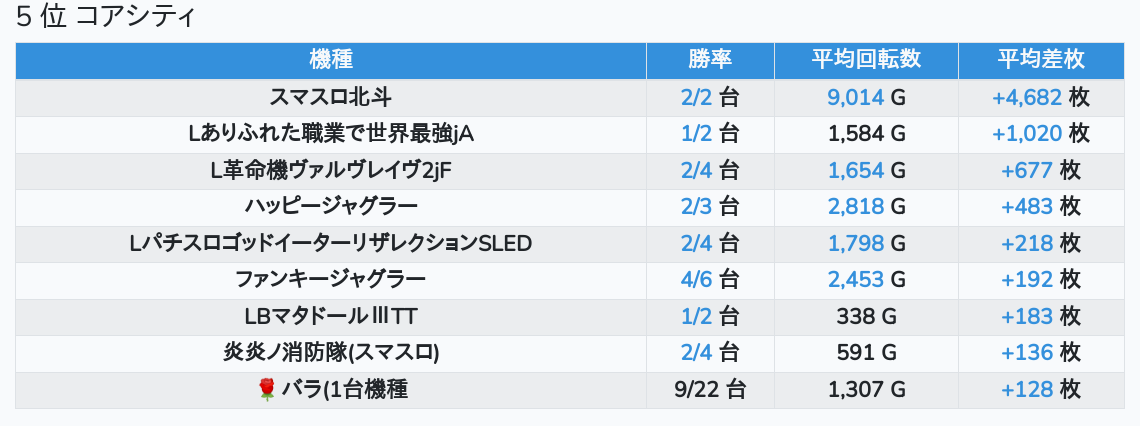The width and height of the screenshot is (1140, 426).
Task: Select the スマスロ北斗 machine name
Action: tap(331, 97)
